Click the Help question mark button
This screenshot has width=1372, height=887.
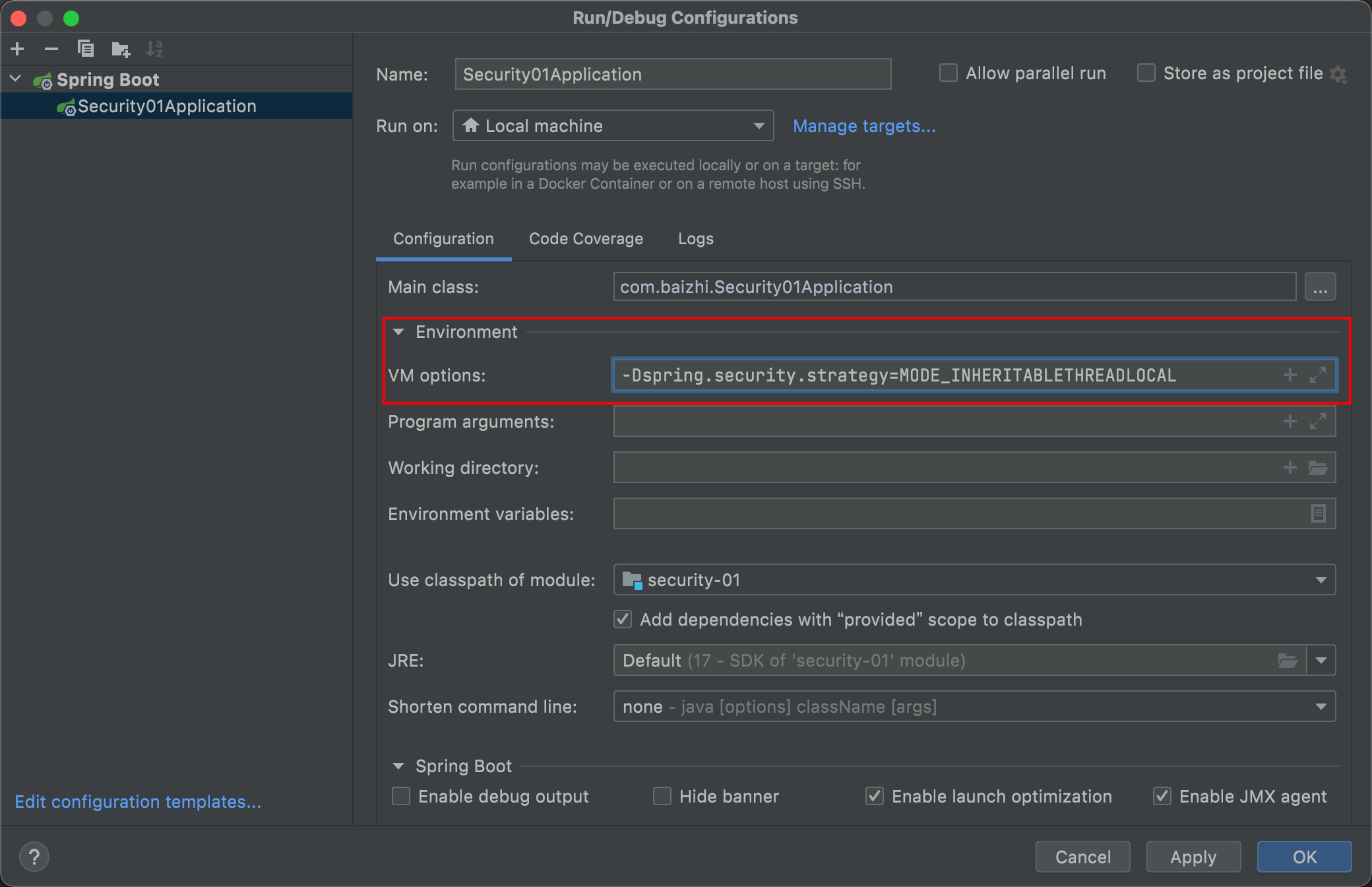pos(34,857)
